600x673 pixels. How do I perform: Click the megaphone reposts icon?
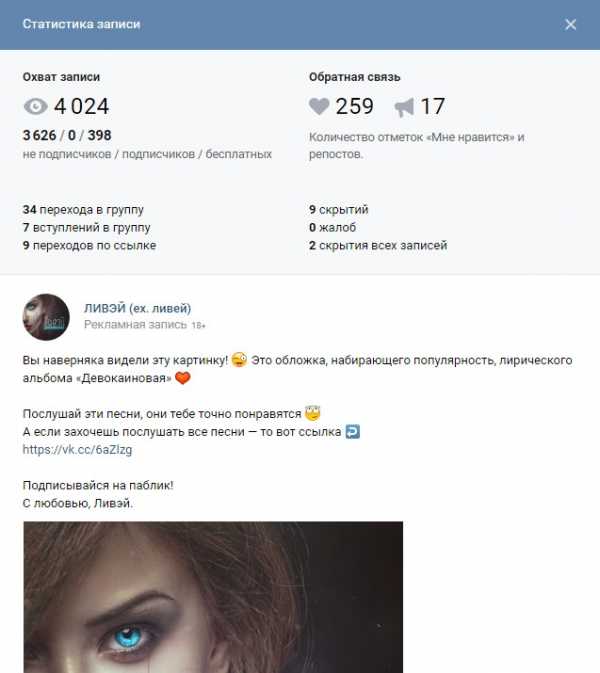point(404,107)
